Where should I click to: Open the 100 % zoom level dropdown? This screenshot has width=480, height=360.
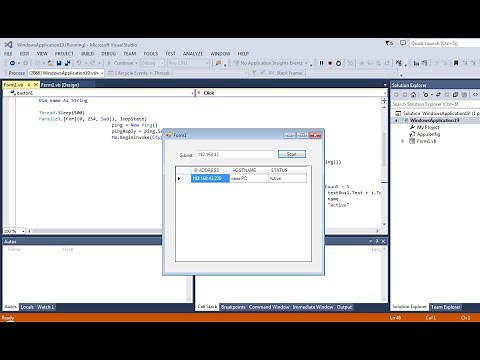tap(23, 231)
